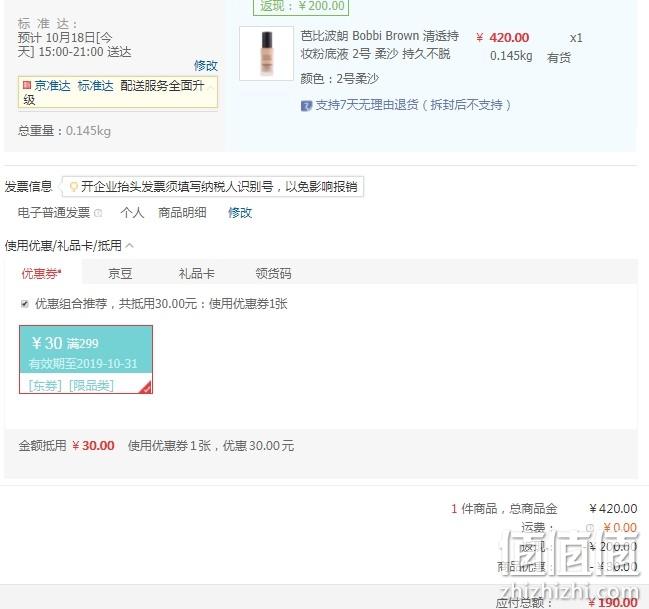This screenshot has width=649, height=609.
Task: Open the Bobbi Brown foundation product thumbnail
Action: tap(267, 53)
